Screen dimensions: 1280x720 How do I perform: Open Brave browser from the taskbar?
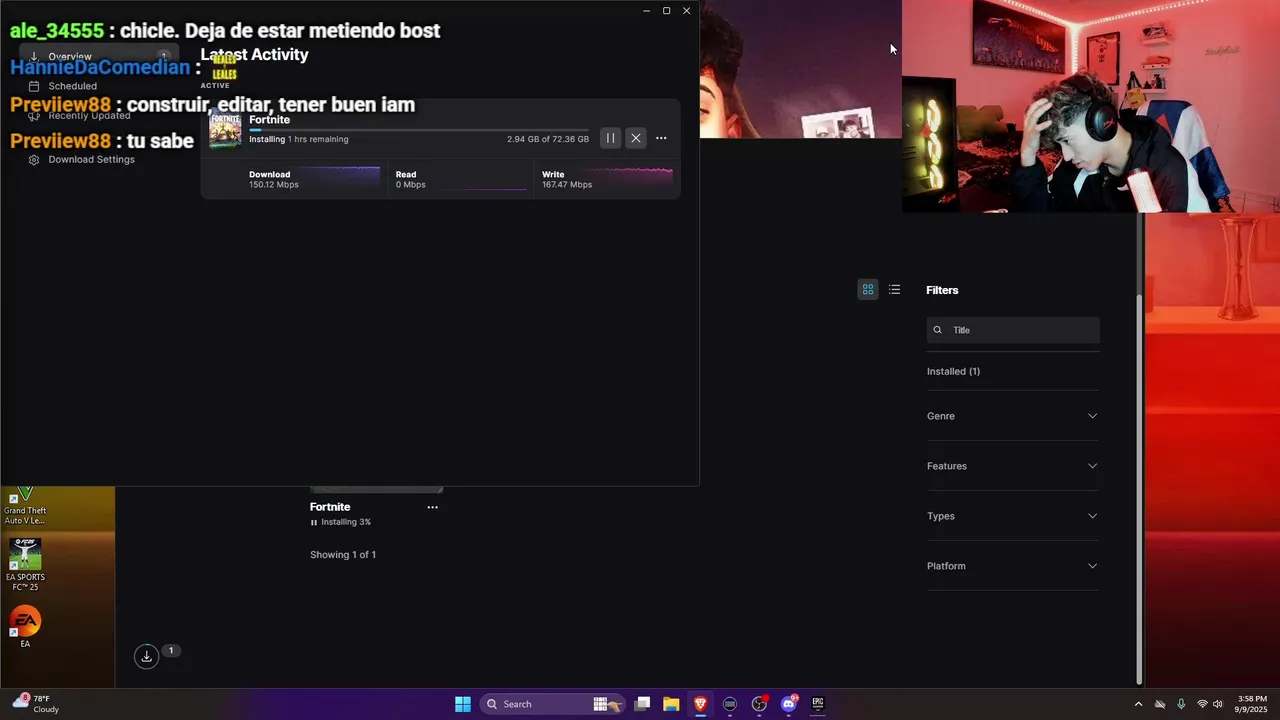(701, 704)
